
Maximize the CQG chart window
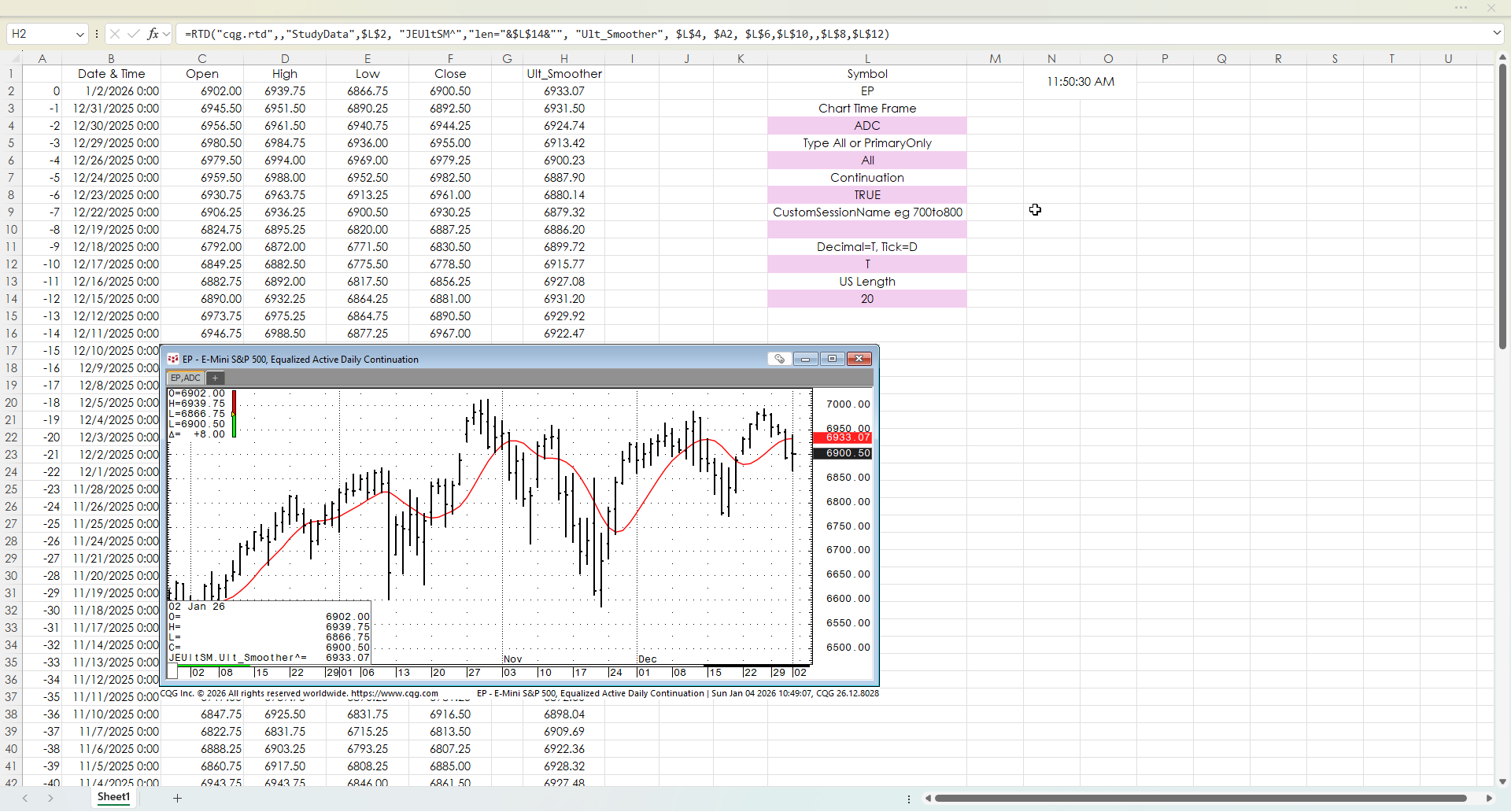coord(832,359)
